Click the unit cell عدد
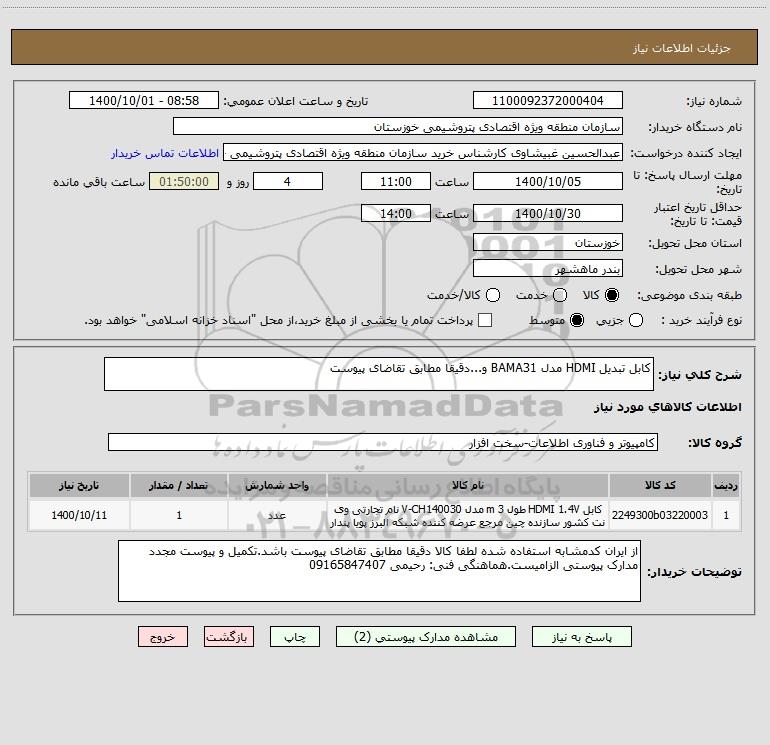Screen dimensions: 770x745 pos(277,515)
